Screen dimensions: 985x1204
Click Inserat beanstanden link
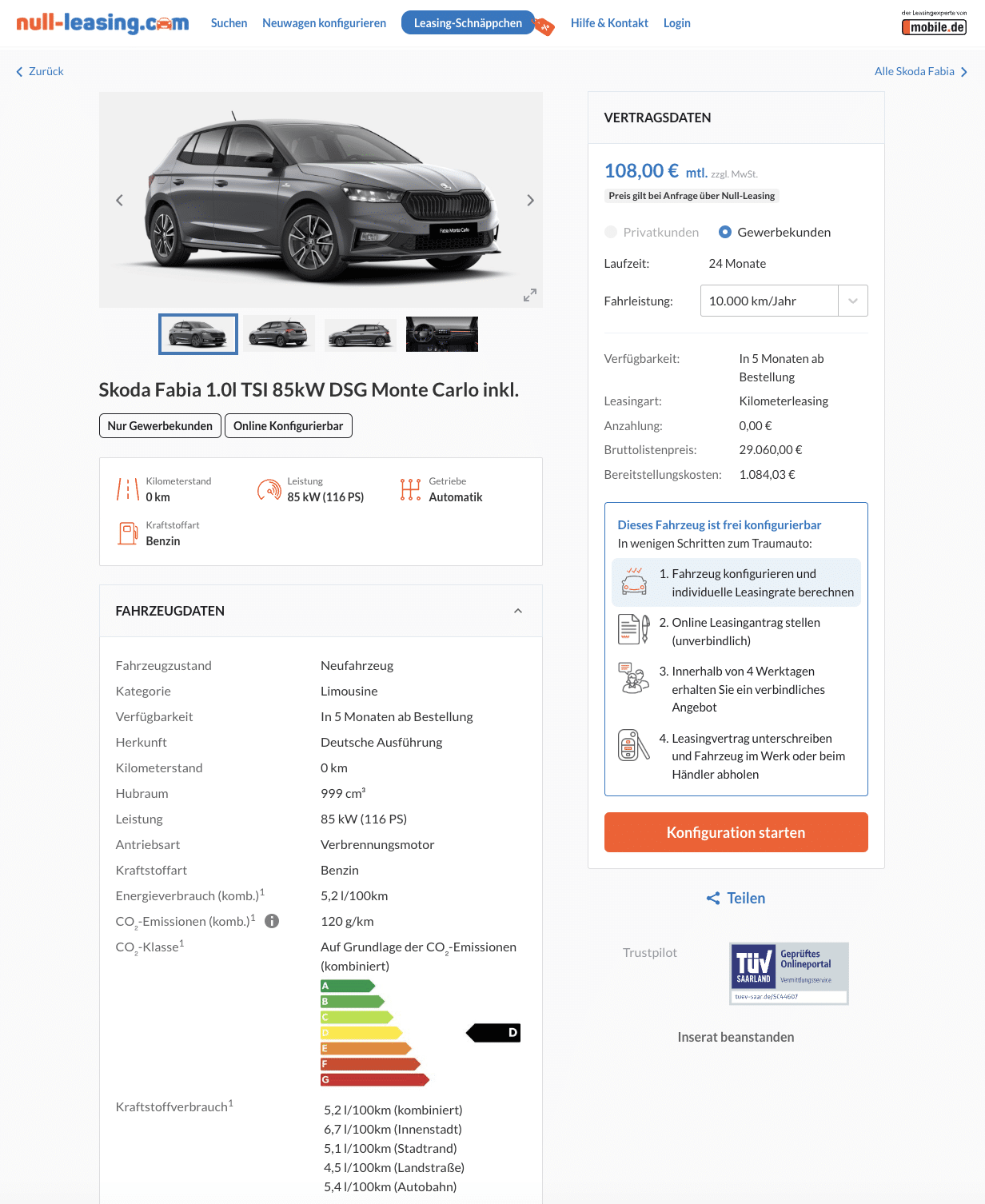point(736,1037)
